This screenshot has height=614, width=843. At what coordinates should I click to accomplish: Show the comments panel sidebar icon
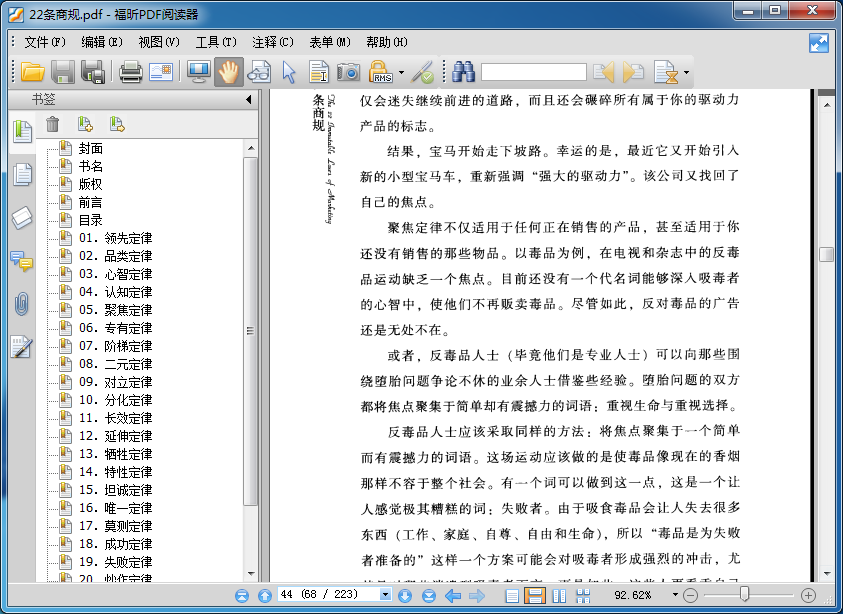click(x=22, y=261)
